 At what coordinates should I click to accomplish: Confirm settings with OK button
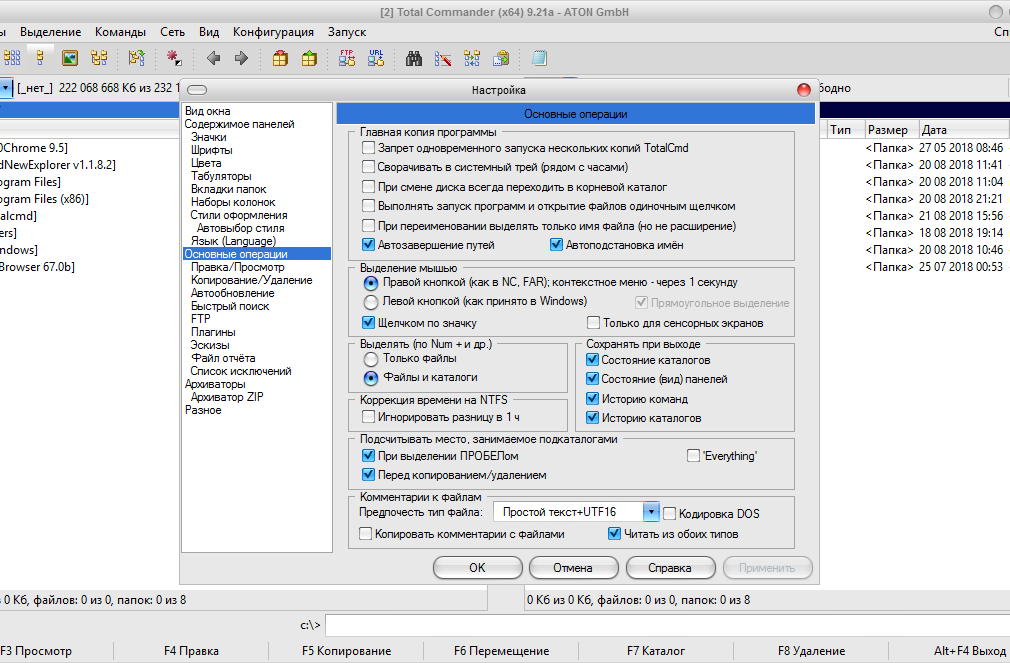point(477,568)
